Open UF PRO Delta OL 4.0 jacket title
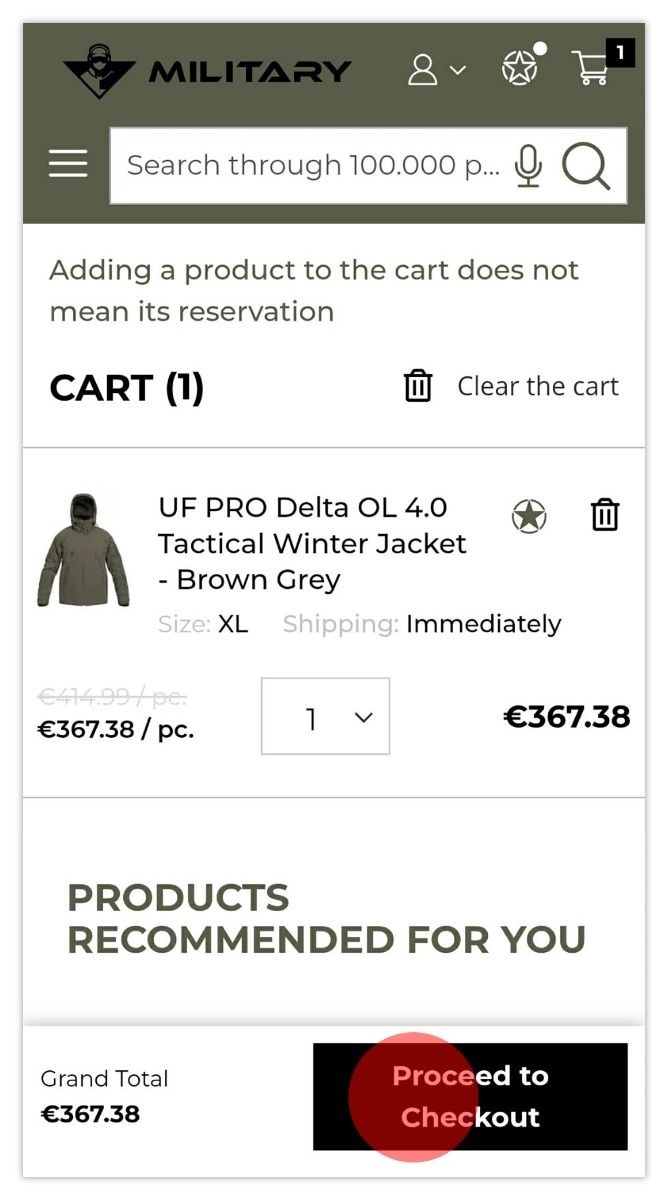The width and height of the screenshot is (668, 1200). click(x=312, y=543)
